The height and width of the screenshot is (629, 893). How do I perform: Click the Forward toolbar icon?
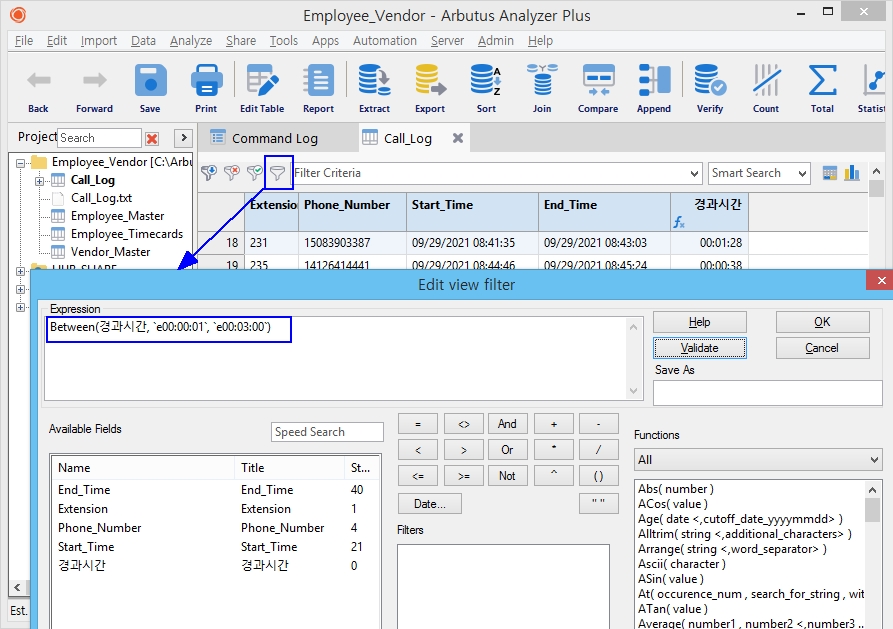click(95, 88)
